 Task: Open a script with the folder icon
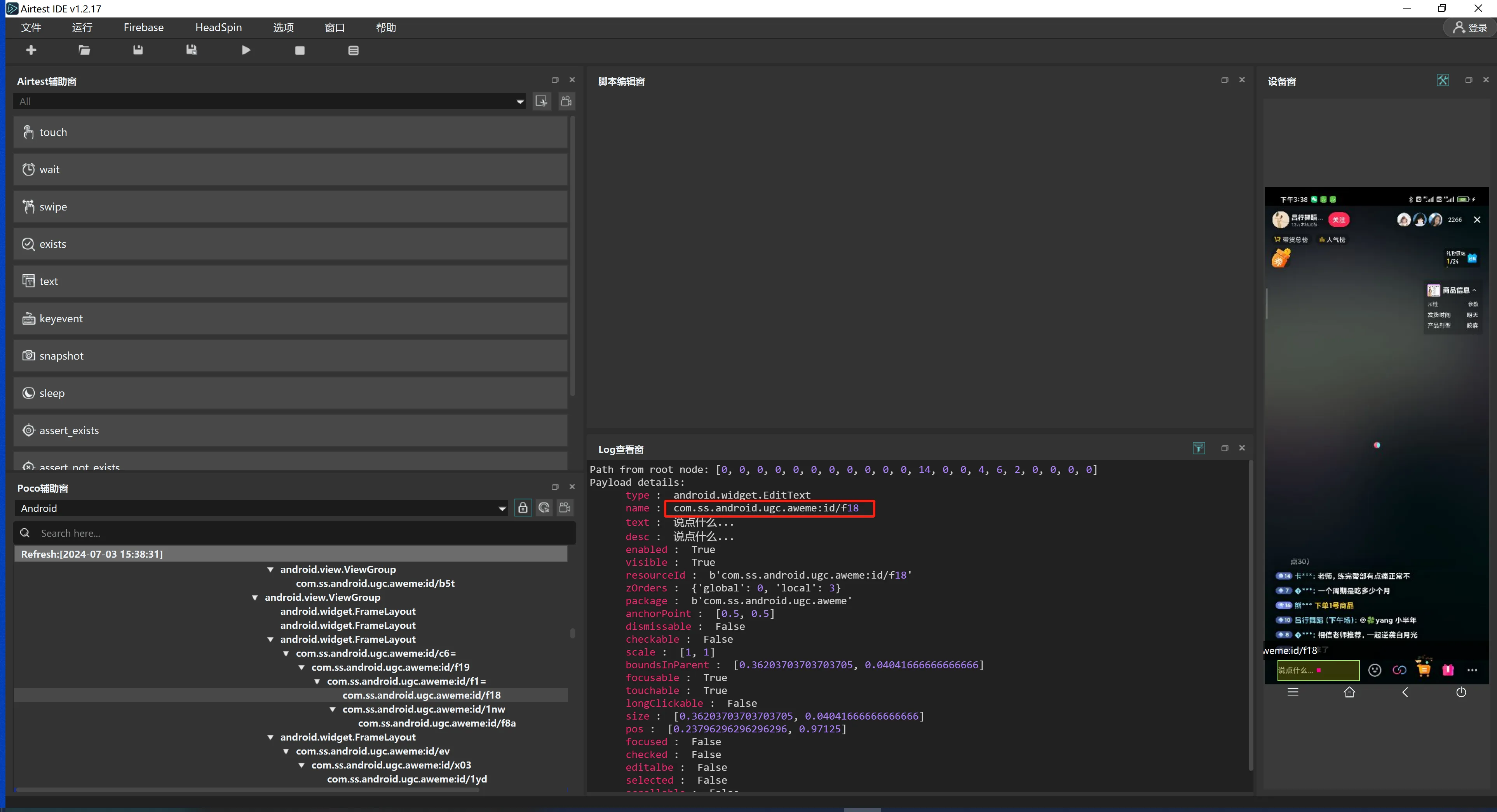[84, 50]
